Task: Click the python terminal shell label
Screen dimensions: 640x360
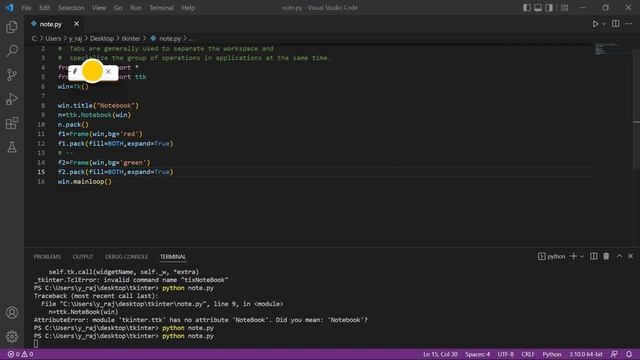Action: [552, 256]
